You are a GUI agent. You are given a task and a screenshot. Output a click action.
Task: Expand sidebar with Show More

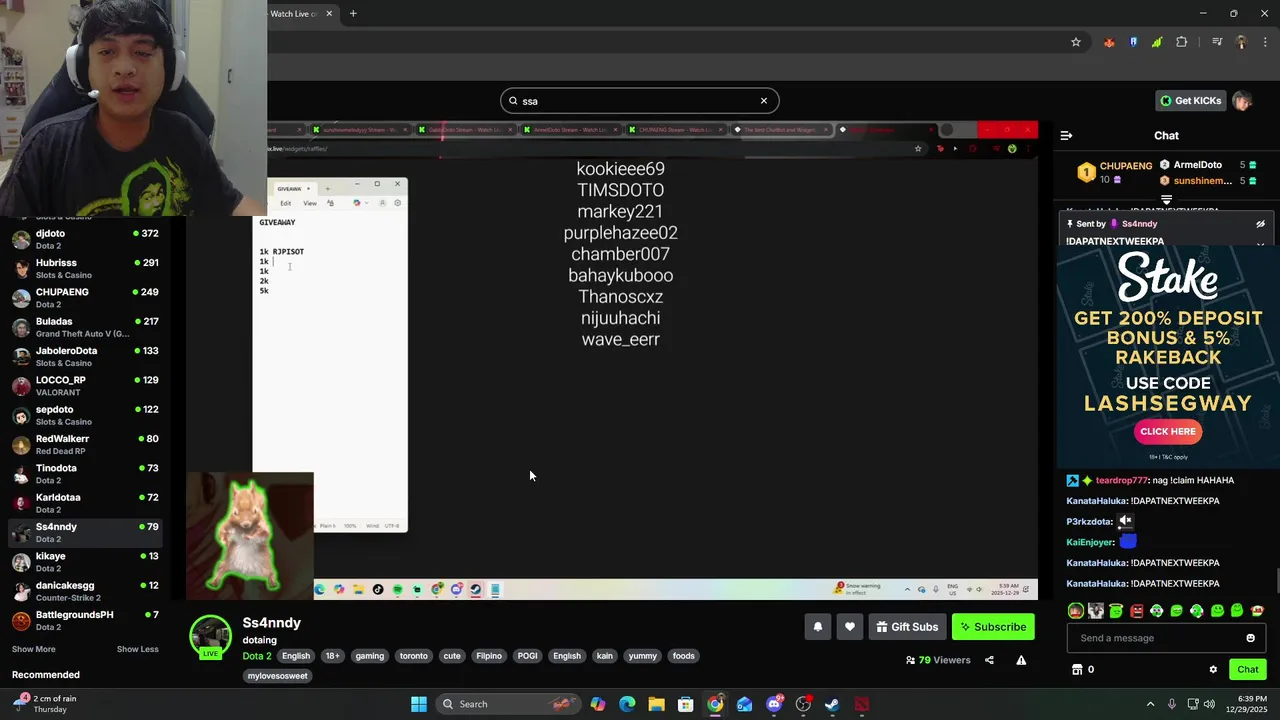(x=34, y=649)
